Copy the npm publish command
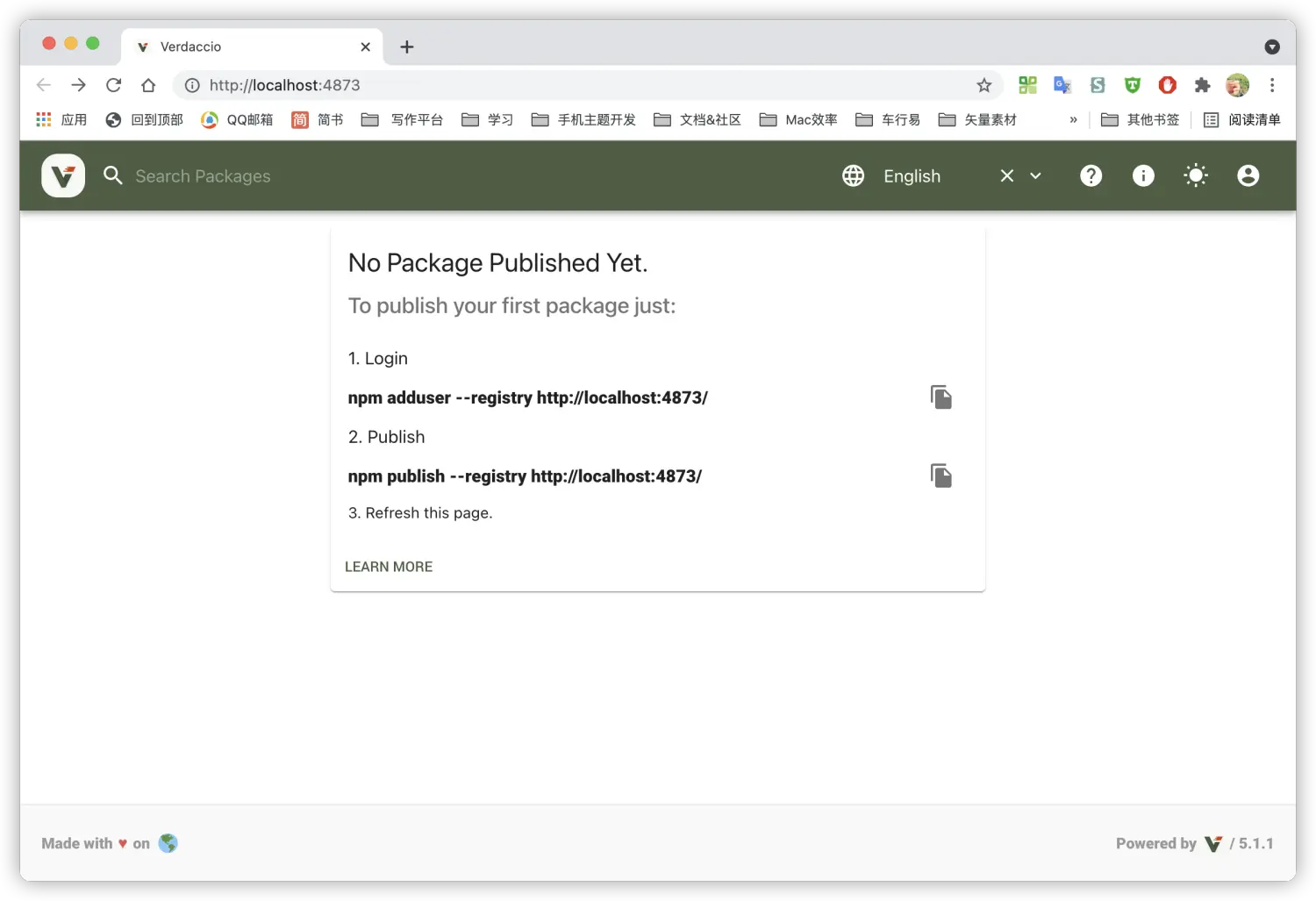Viewport: 1316px width, 901px height. (941, 476)
